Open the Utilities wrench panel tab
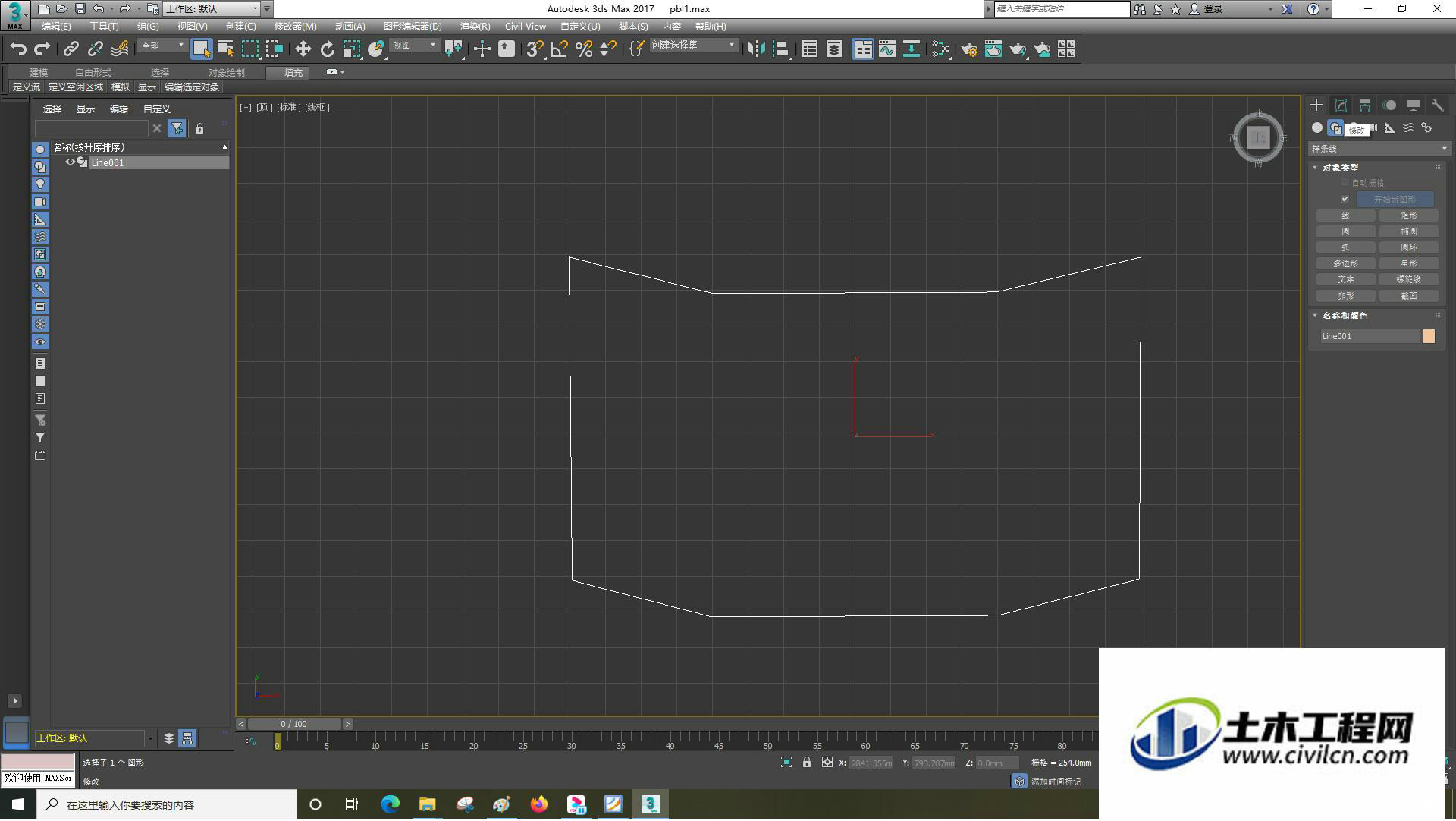The image size is (1456, 821). click(1437, 105)
